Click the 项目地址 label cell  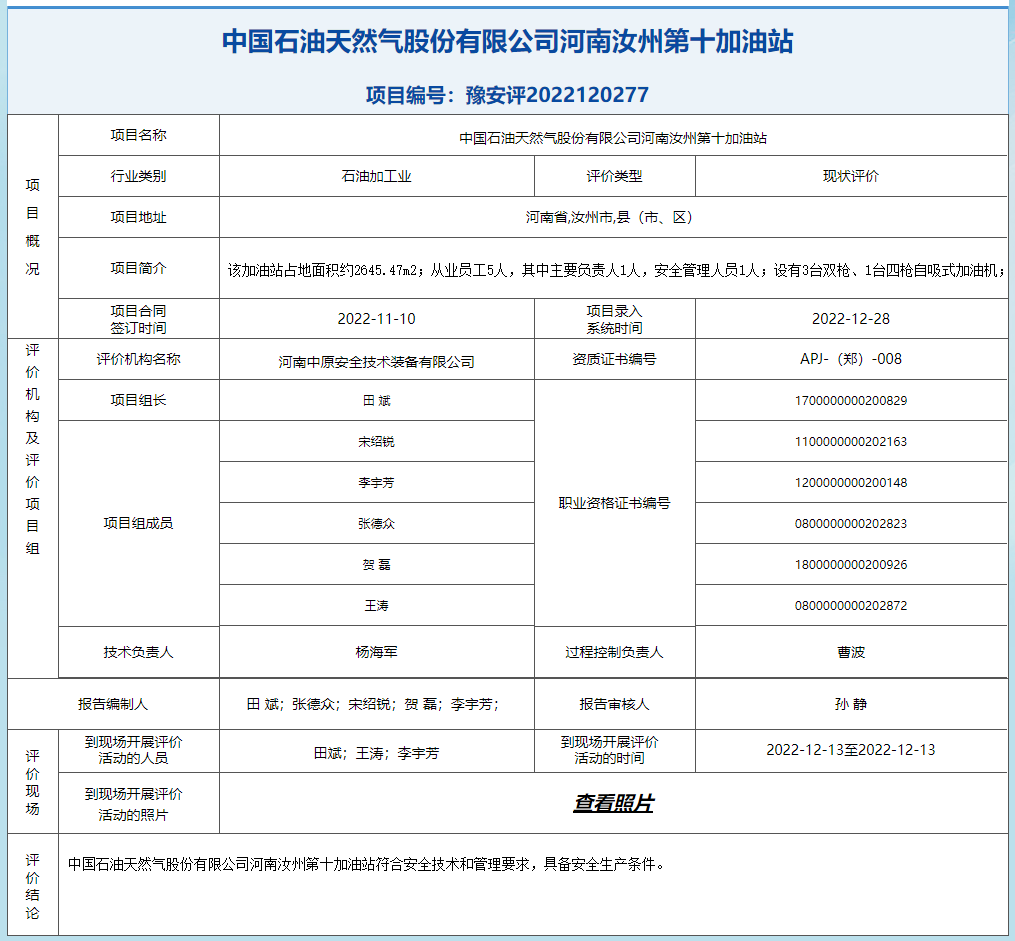139,217
